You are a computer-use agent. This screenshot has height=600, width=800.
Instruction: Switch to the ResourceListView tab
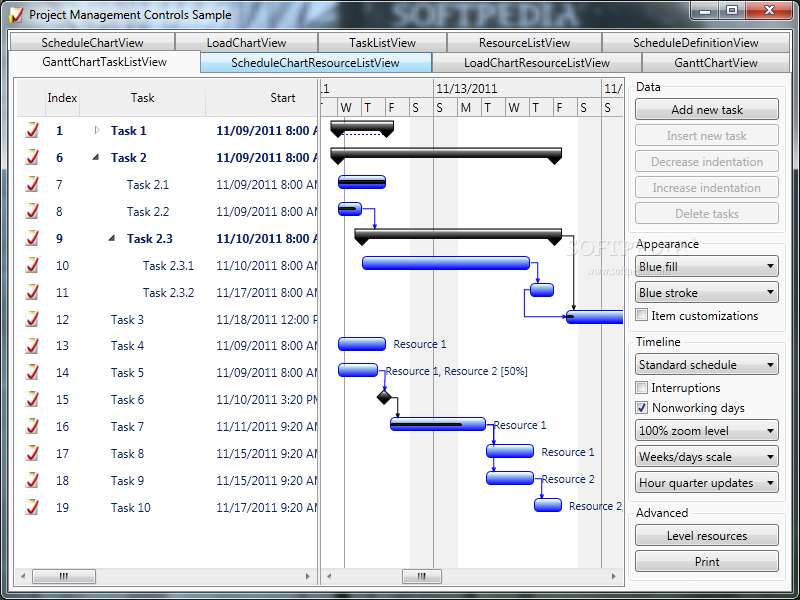pos(524,42)
